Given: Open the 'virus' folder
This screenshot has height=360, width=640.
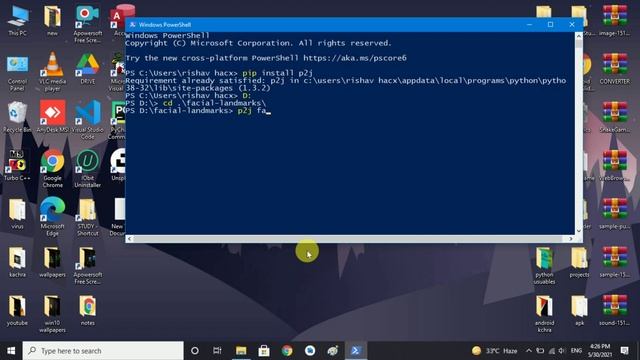Looking at the screenshot, I should [x=17, y=214].
